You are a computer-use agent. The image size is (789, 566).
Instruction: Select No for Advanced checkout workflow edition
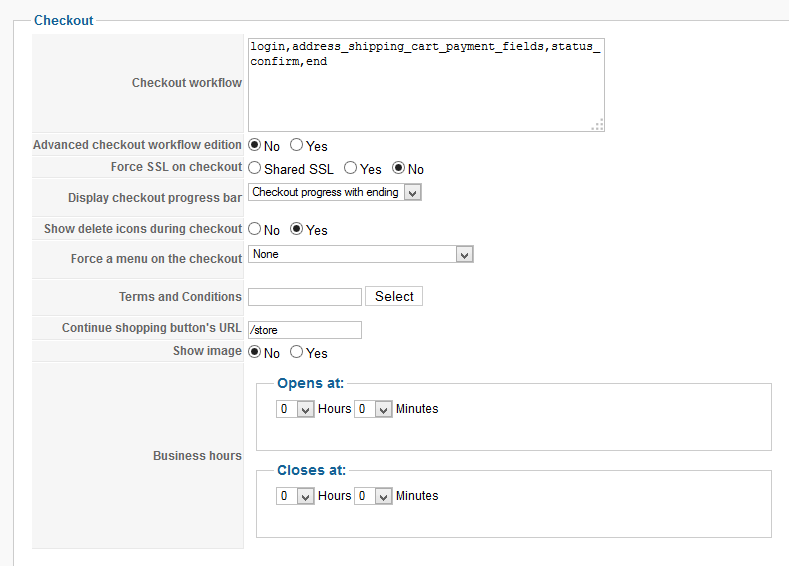click(255, 146)
